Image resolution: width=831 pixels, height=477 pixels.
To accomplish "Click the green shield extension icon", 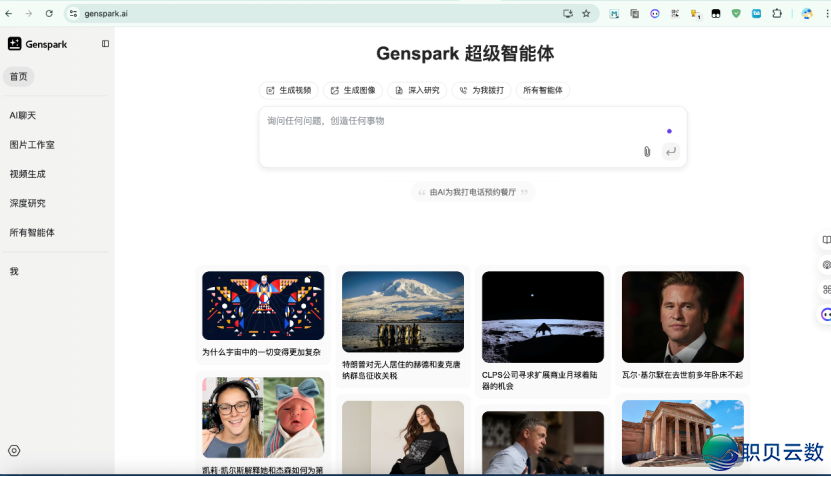I will [736, 14].
